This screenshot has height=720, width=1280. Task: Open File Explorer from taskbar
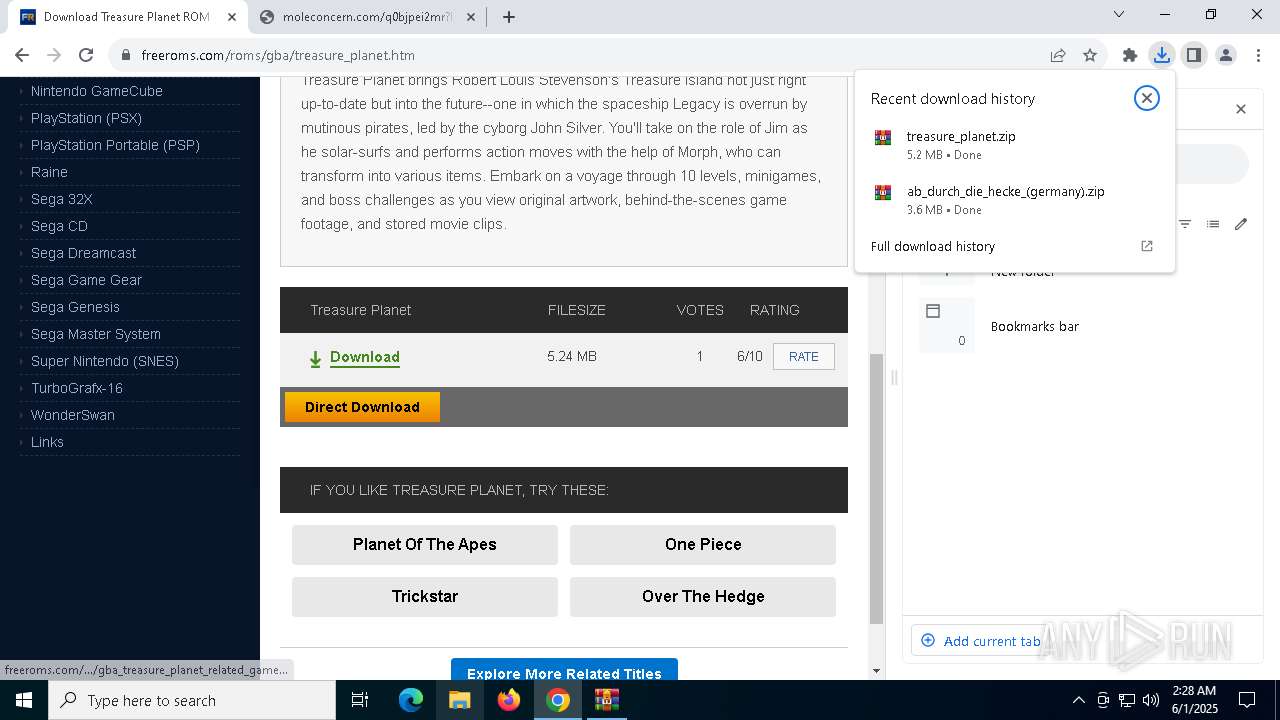459,700
